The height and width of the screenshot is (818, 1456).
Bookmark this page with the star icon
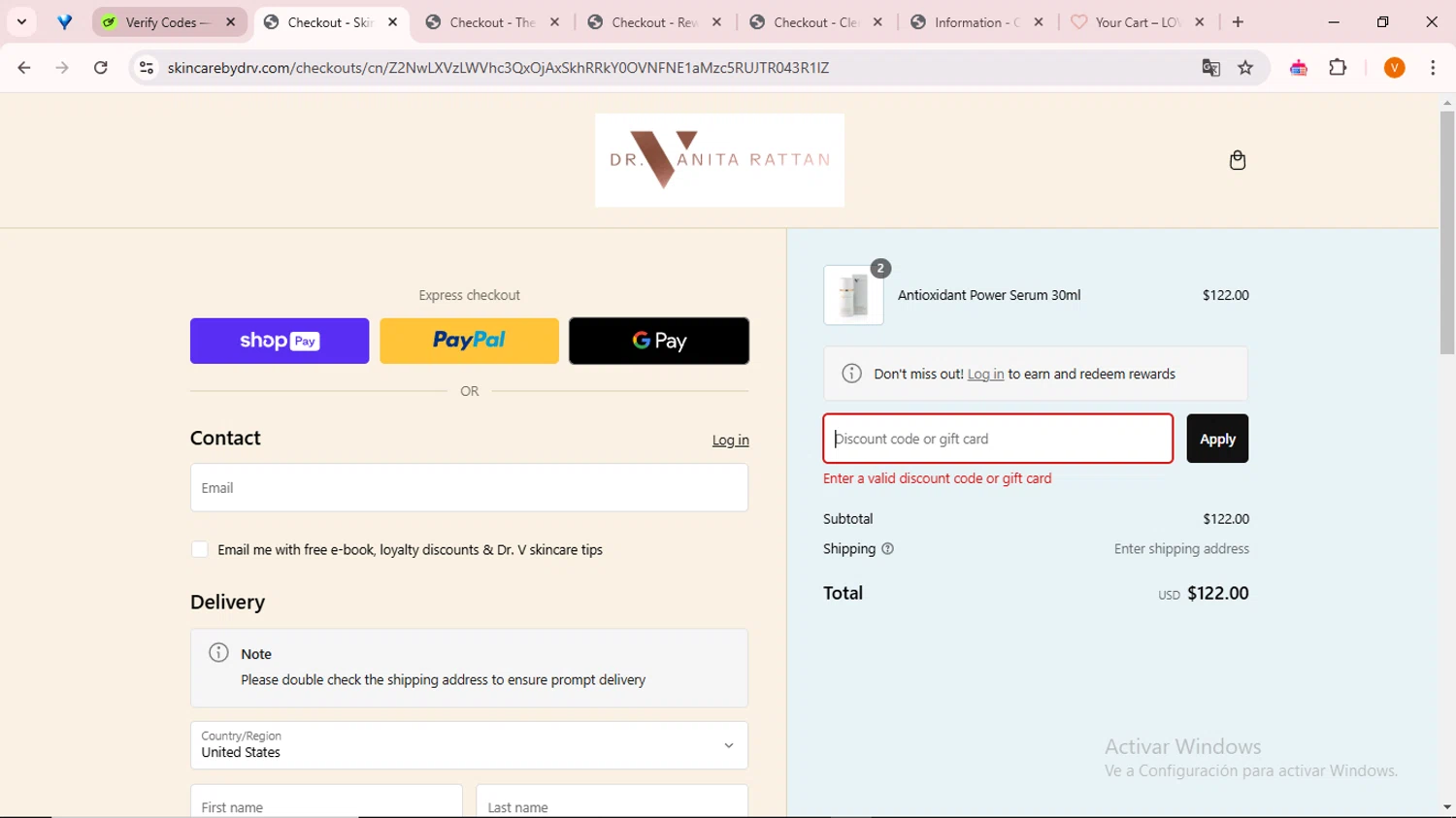(1245, 68)
